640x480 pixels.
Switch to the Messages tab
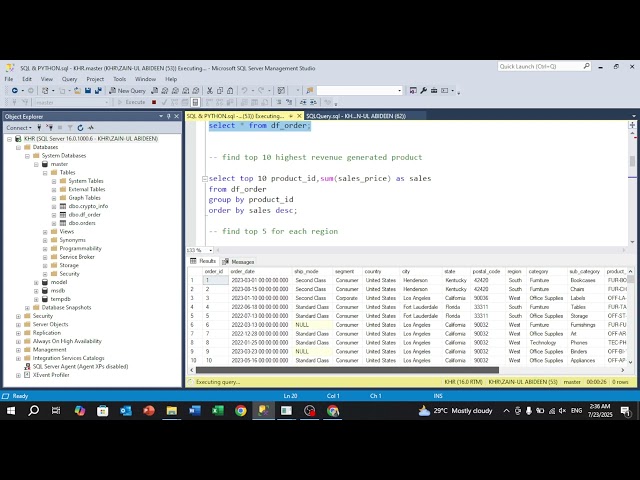(238, 262)
